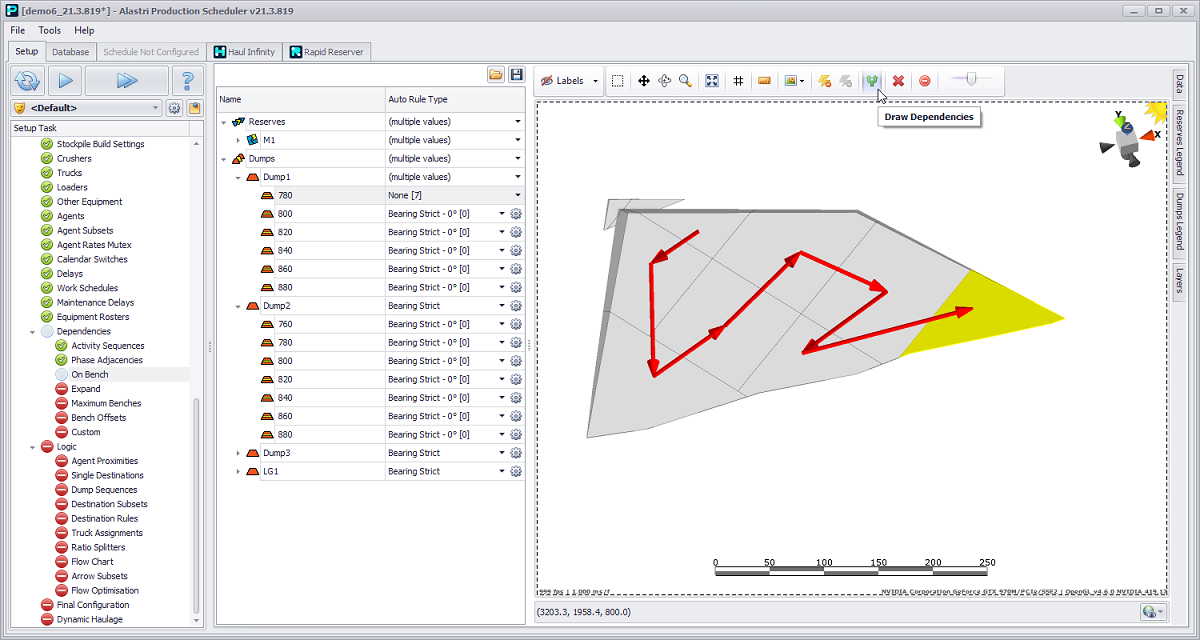Image resolution: width=1200 pixels, height=640 pixels.
Task: Click the Draw Dependencies toolbar icon
Action: [x=871, y=81]
